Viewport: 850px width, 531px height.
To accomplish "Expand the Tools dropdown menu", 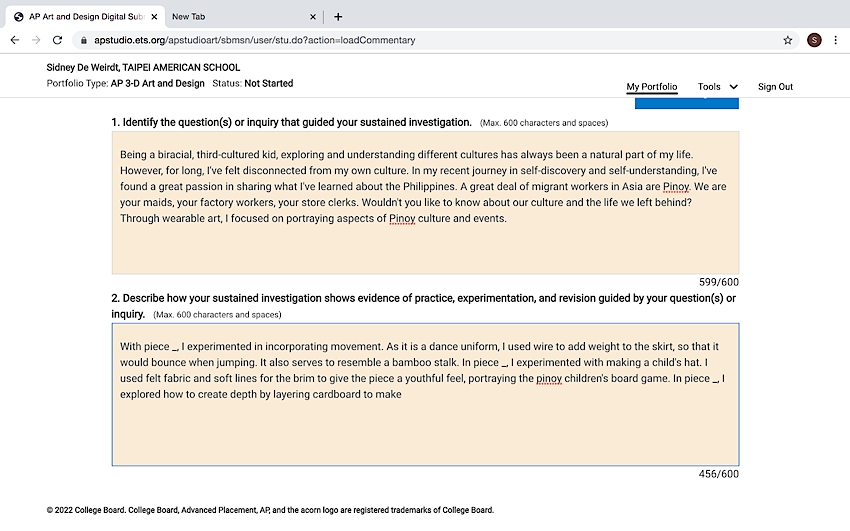I will pos(717,87).
